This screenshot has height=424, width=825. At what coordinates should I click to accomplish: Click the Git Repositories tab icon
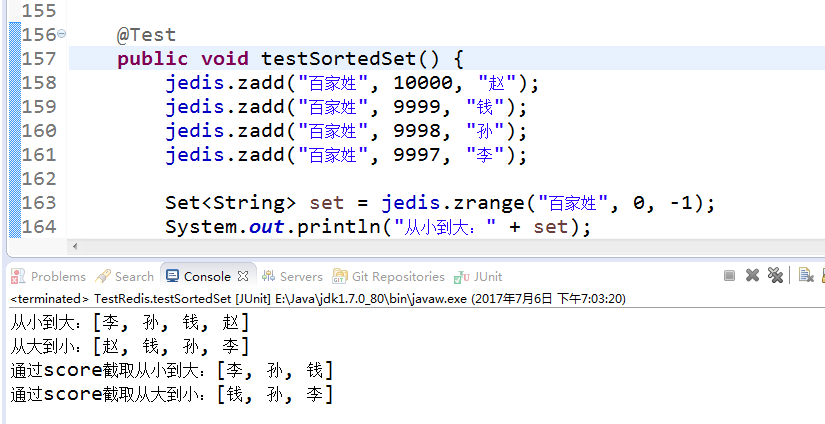pyautogui.click(x=340, y=276)
